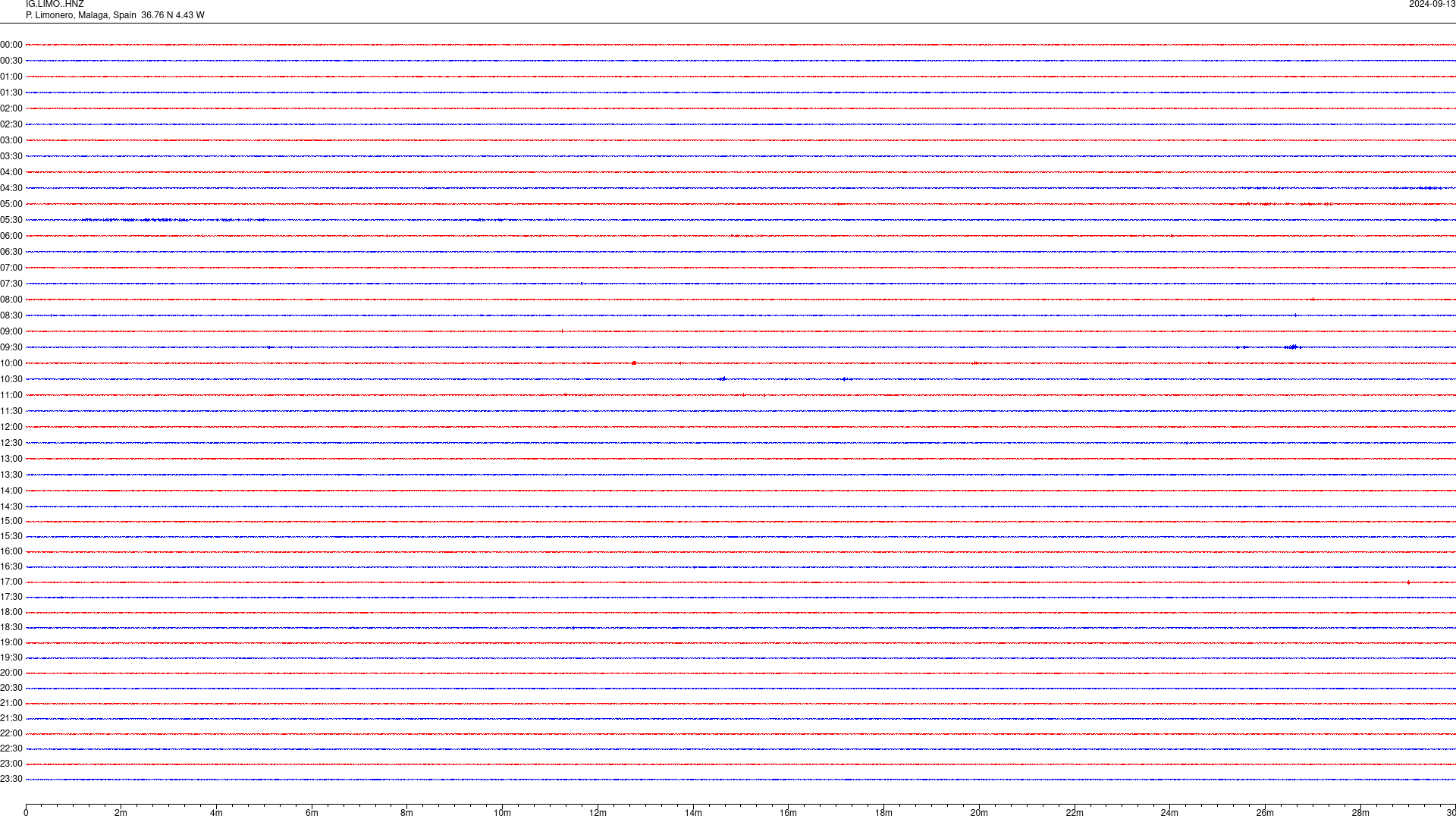
Task: Click the 15:00 trace time label
Action: 11,521
